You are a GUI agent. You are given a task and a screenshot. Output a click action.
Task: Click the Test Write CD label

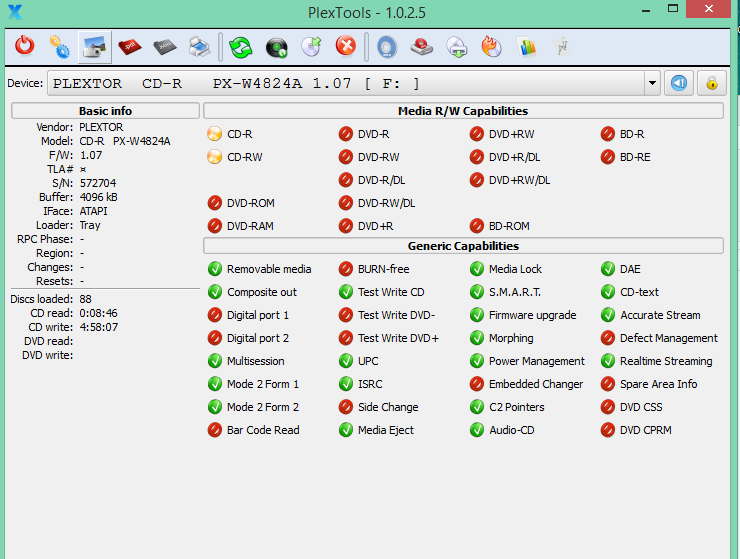(391, 292)
